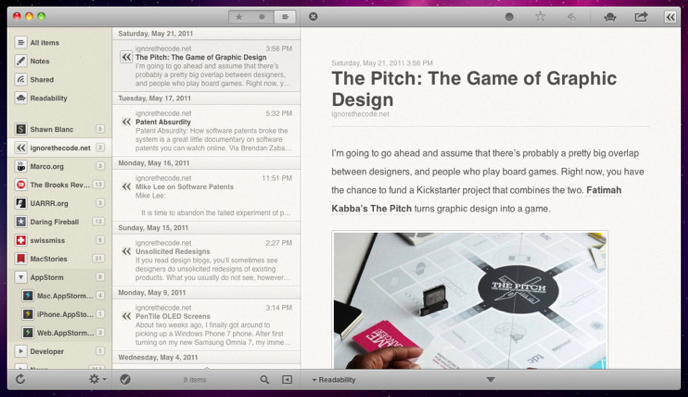This screenshot has height=397, width=688.
Task: Share article via broadcast icon in toolbar
Action: pos(571,17)
